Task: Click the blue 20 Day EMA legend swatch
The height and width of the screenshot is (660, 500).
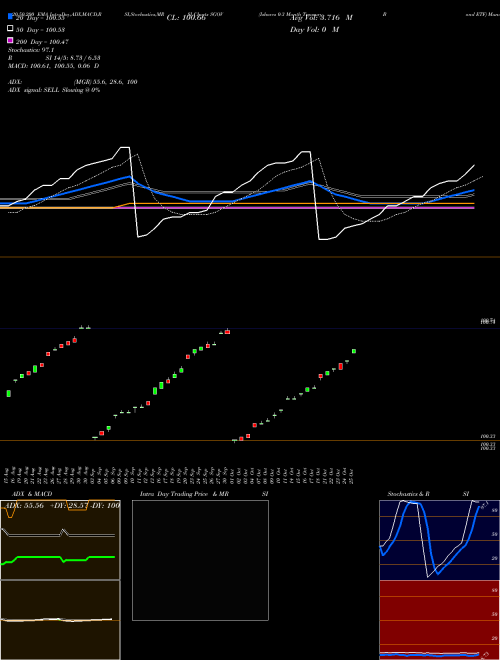Action: click(x=10, y=16)
